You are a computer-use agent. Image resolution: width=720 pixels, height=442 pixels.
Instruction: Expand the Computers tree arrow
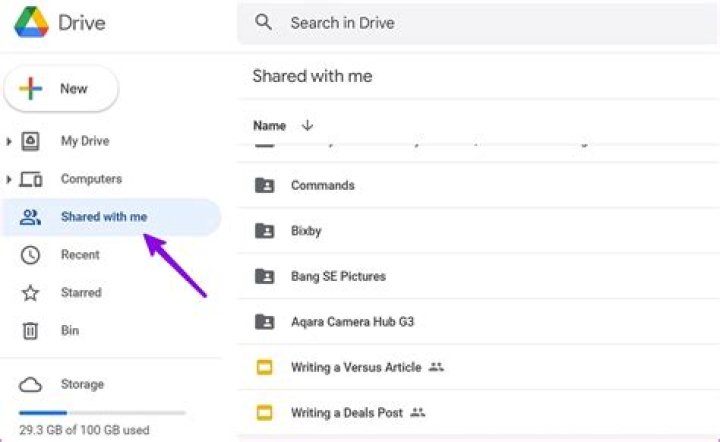[x=9, y=180]
